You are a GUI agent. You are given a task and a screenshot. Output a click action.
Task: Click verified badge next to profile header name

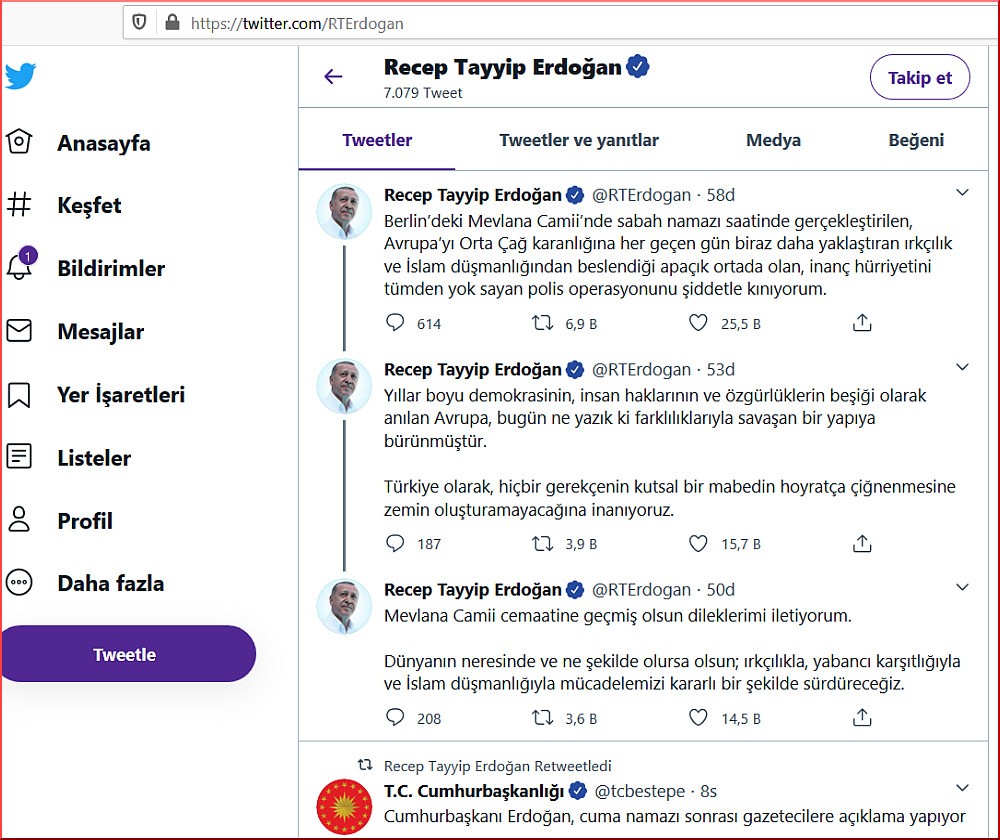(638, 66)
